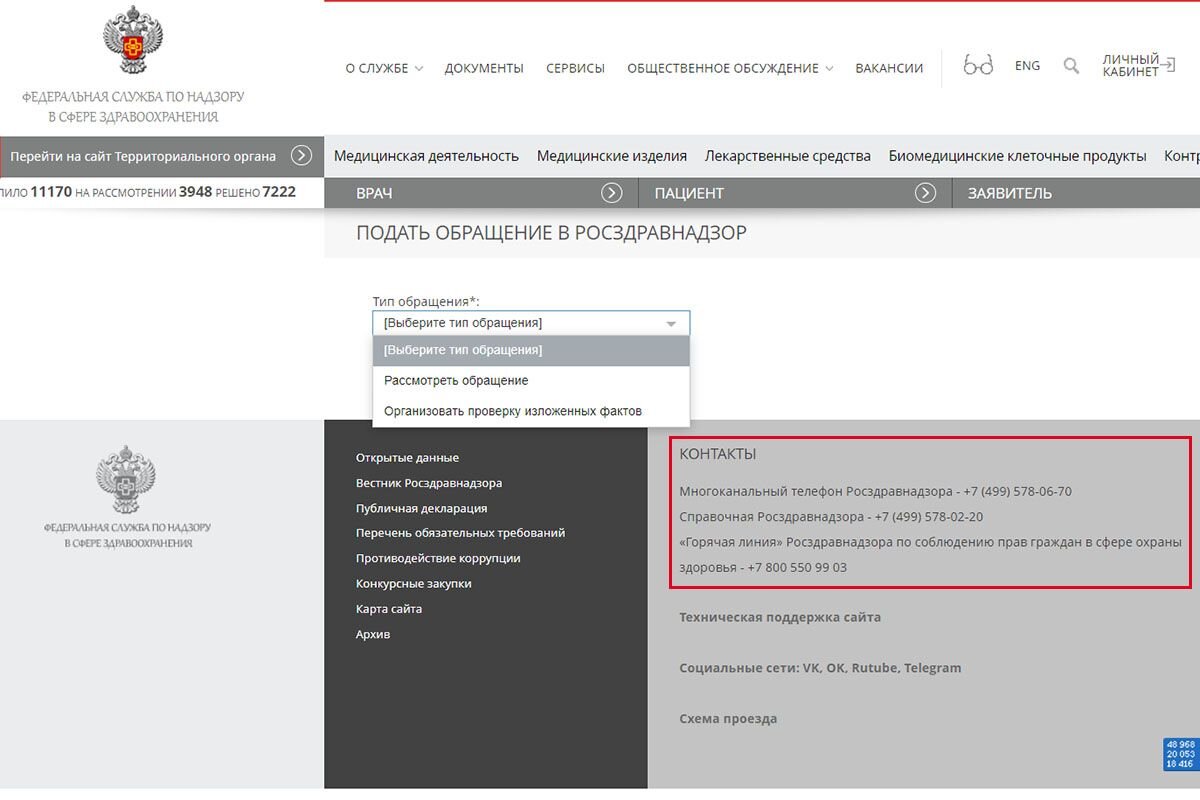Click the circular arrow in the ВРАЧ section
Viewport: 1200px width, 800px height.
point(612,192)
